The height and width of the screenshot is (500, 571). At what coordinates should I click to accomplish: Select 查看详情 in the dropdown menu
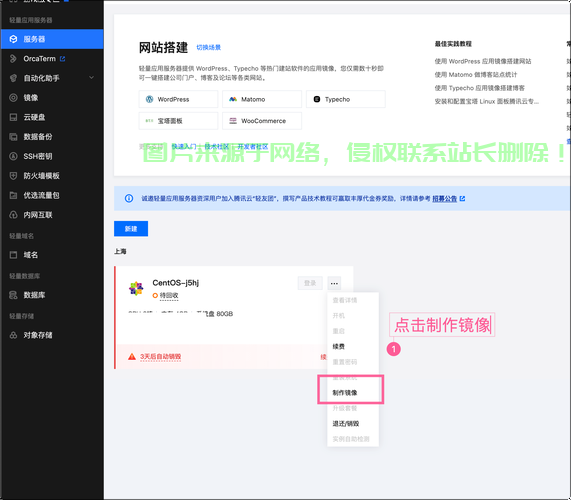(344, 300)
